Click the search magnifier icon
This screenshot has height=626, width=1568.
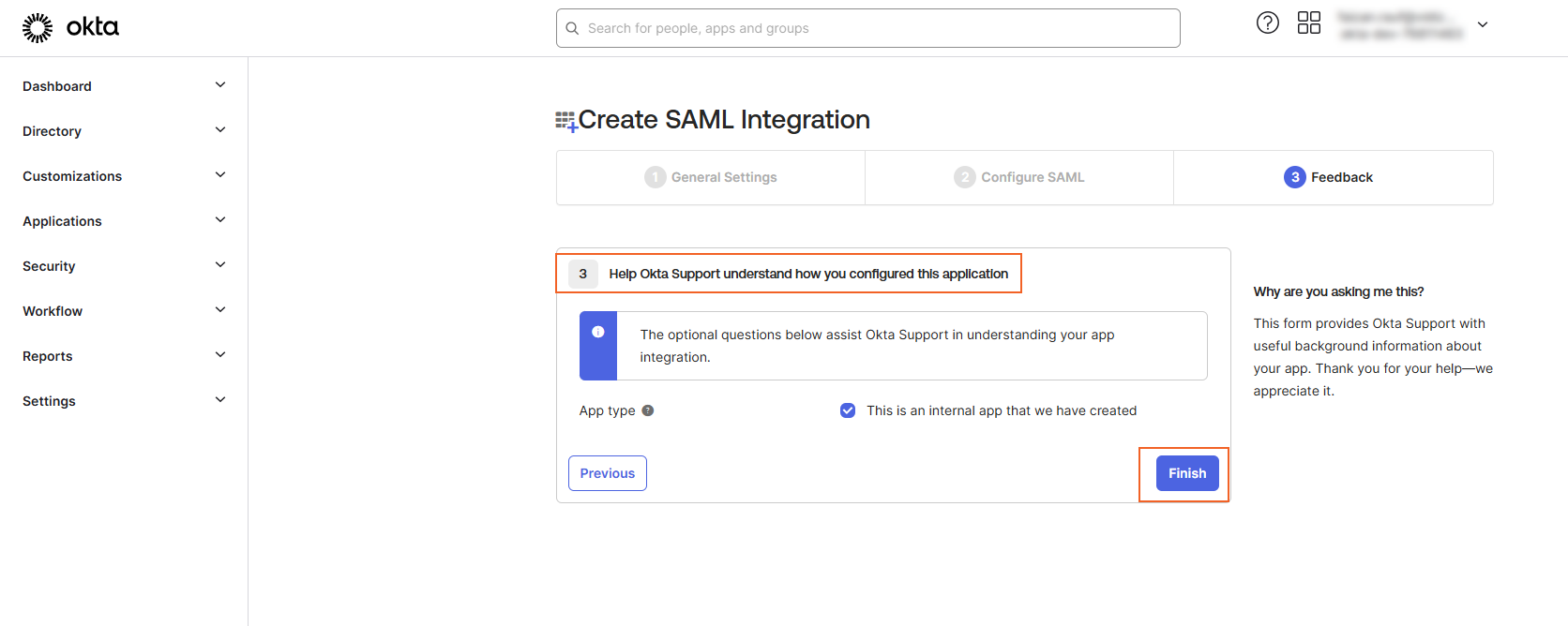[572, 28]
